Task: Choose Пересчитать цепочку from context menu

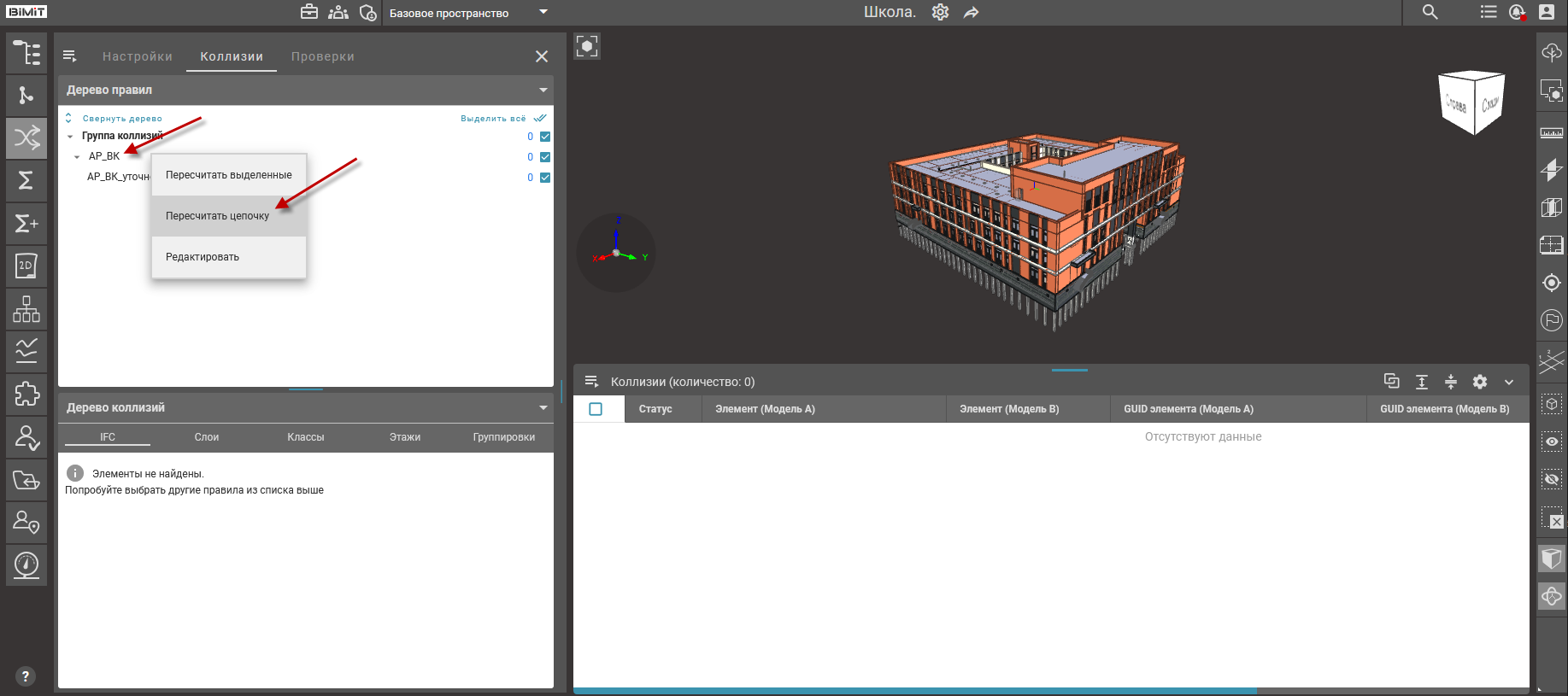Action: (218, 216)
